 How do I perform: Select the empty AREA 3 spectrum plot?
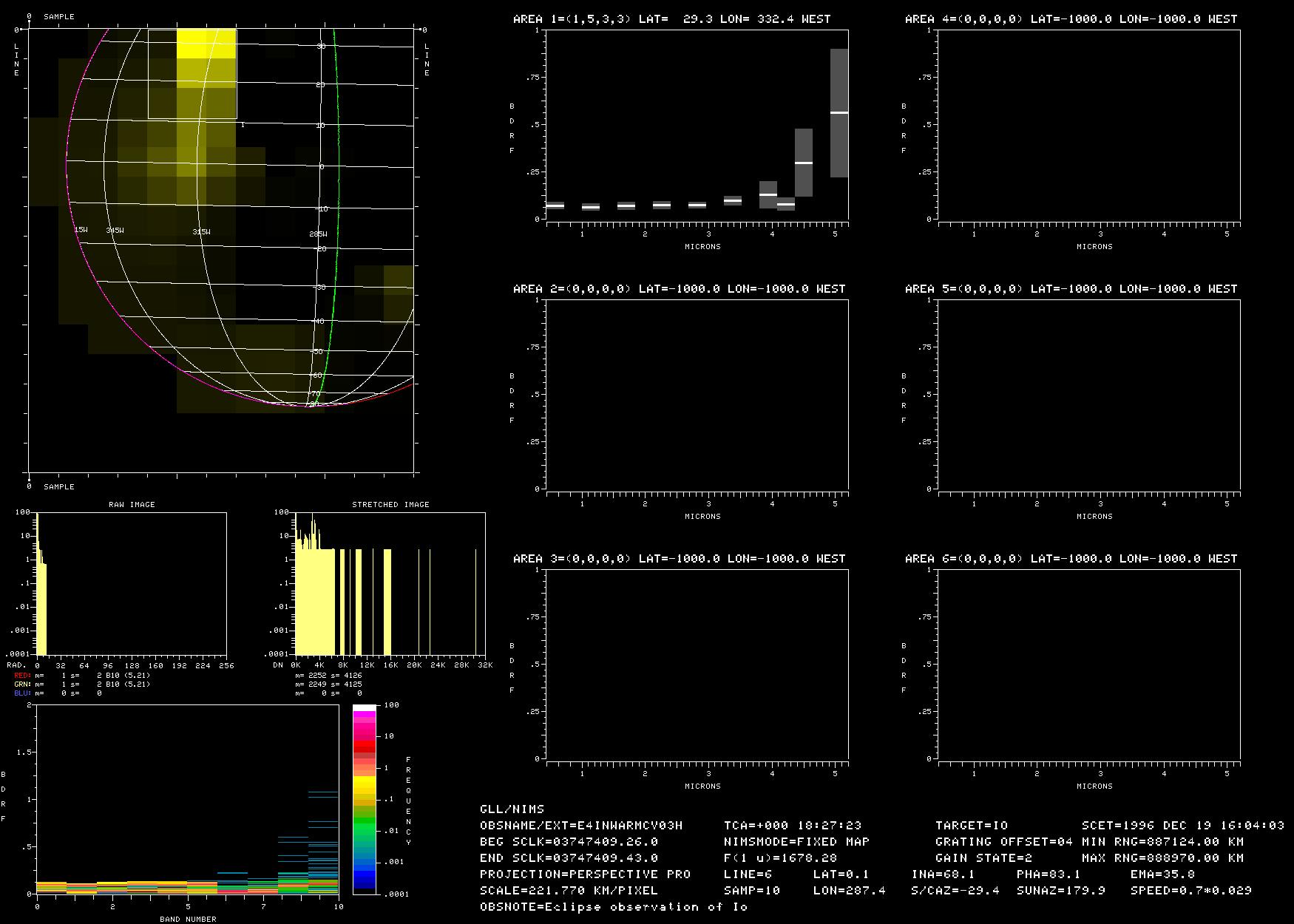coord(697,664)
